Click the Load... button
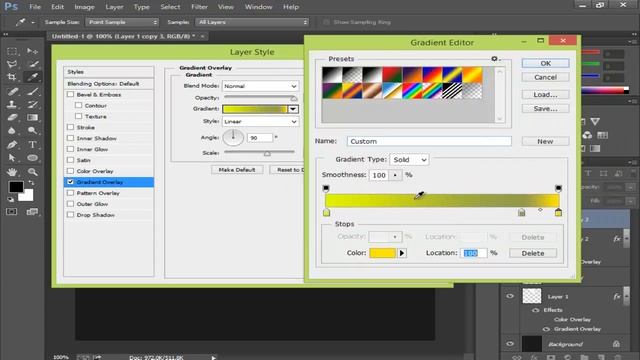The image size is (640, 360). pyautogui.click(x=545, y=94)
